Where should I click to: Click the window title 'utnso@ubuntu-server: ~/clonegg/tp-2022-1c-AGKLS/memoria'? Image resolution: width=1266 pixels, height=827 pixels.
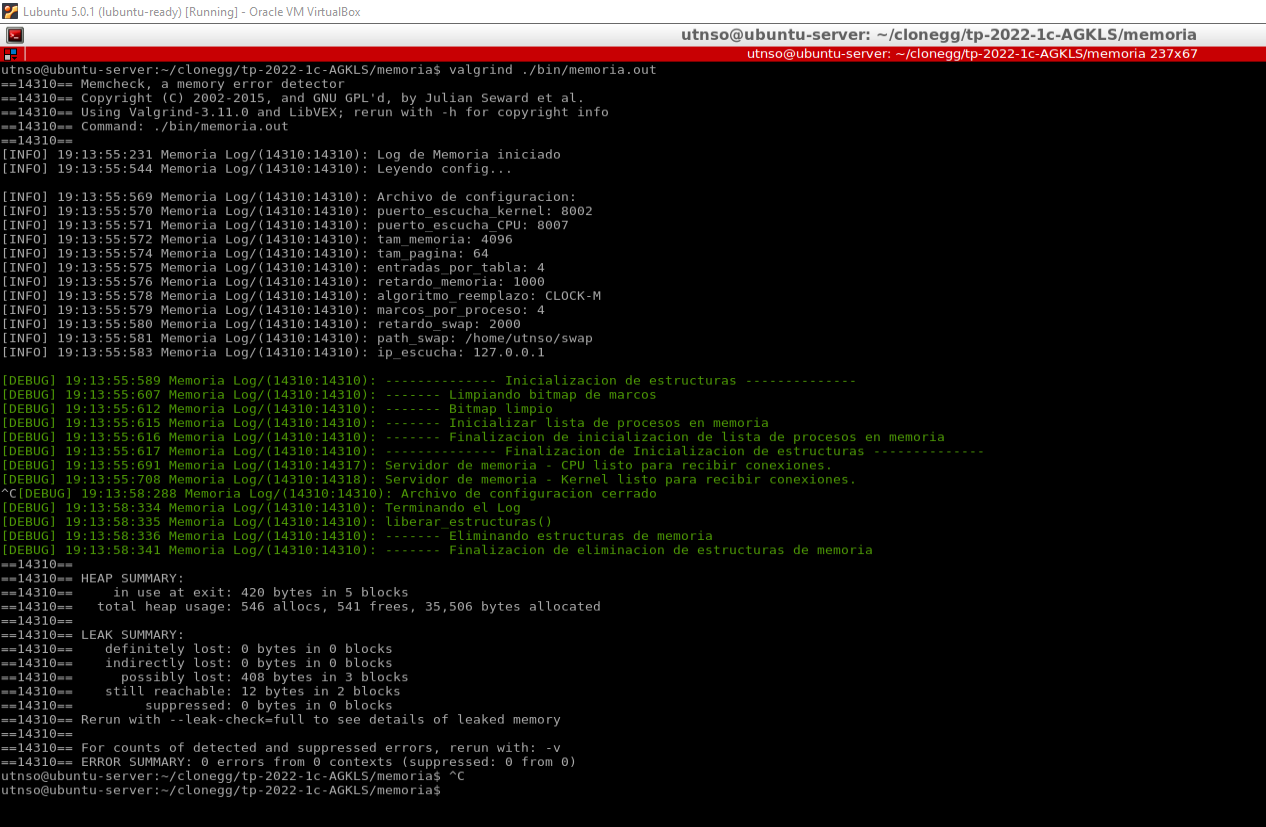[x=938, y=35]
